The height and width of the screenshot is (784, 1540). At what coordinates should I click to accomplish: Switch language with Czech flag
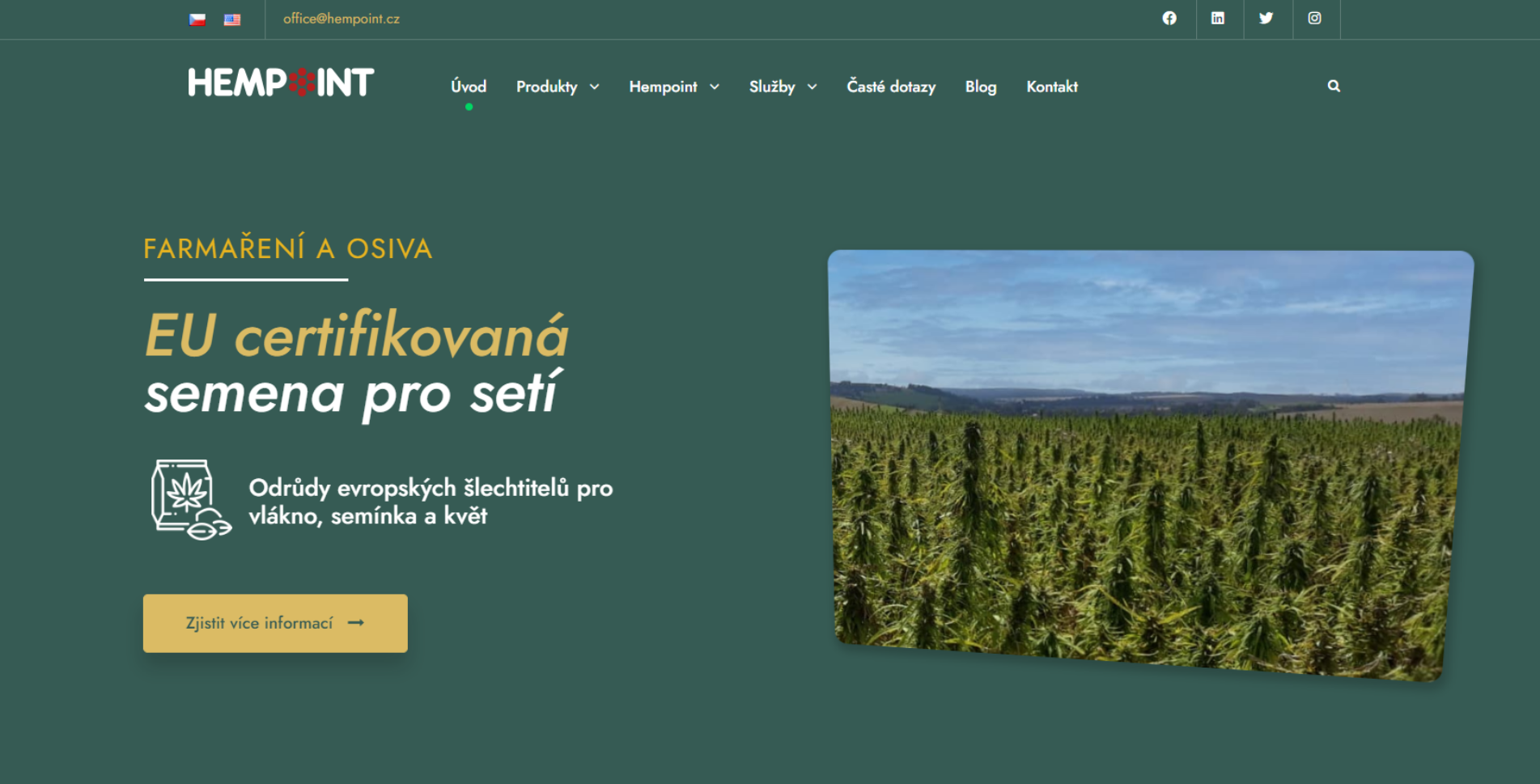tap(197, 19)
